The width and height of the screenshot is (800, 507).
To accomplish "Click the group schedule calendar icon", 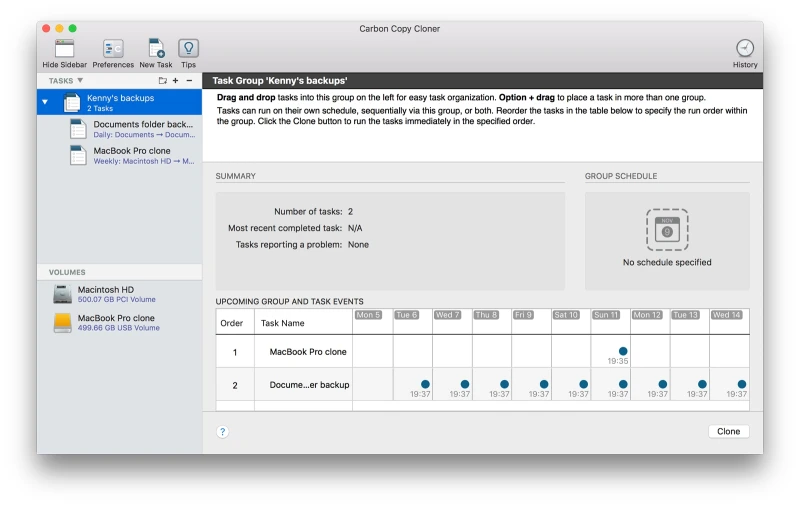I will (666, 229).
